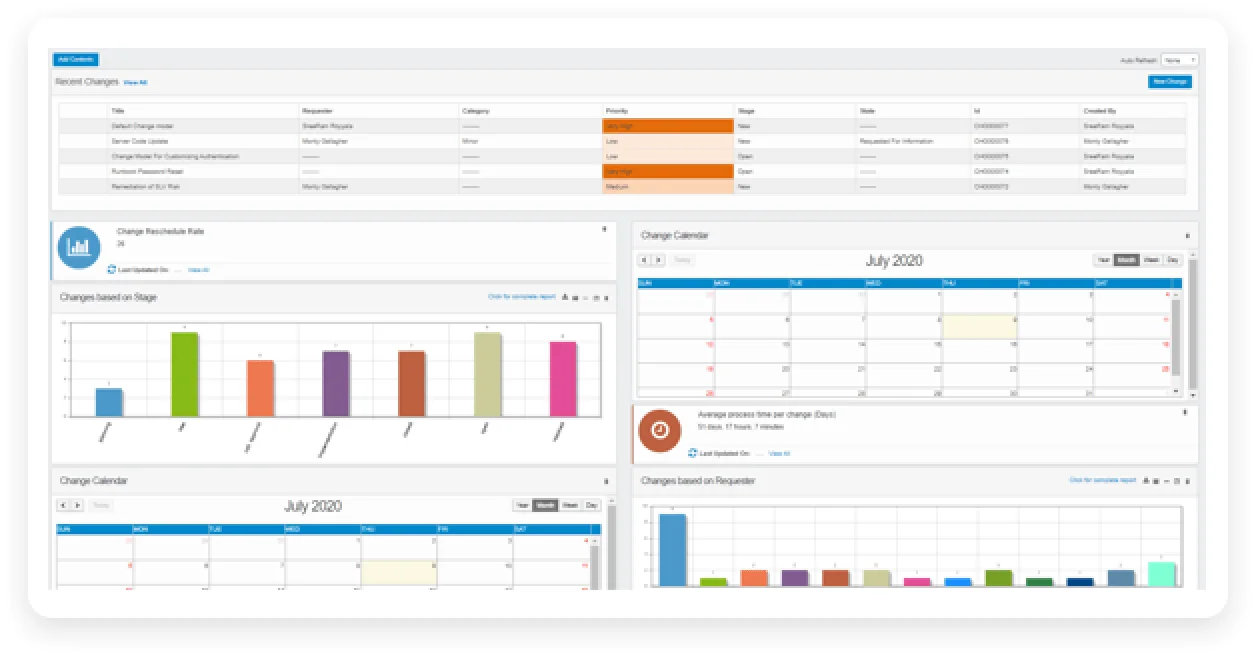This screenshot has height=656, width=1256.
Task: Click refresh icon in Average process time widget
Action: tap(693, 453)
